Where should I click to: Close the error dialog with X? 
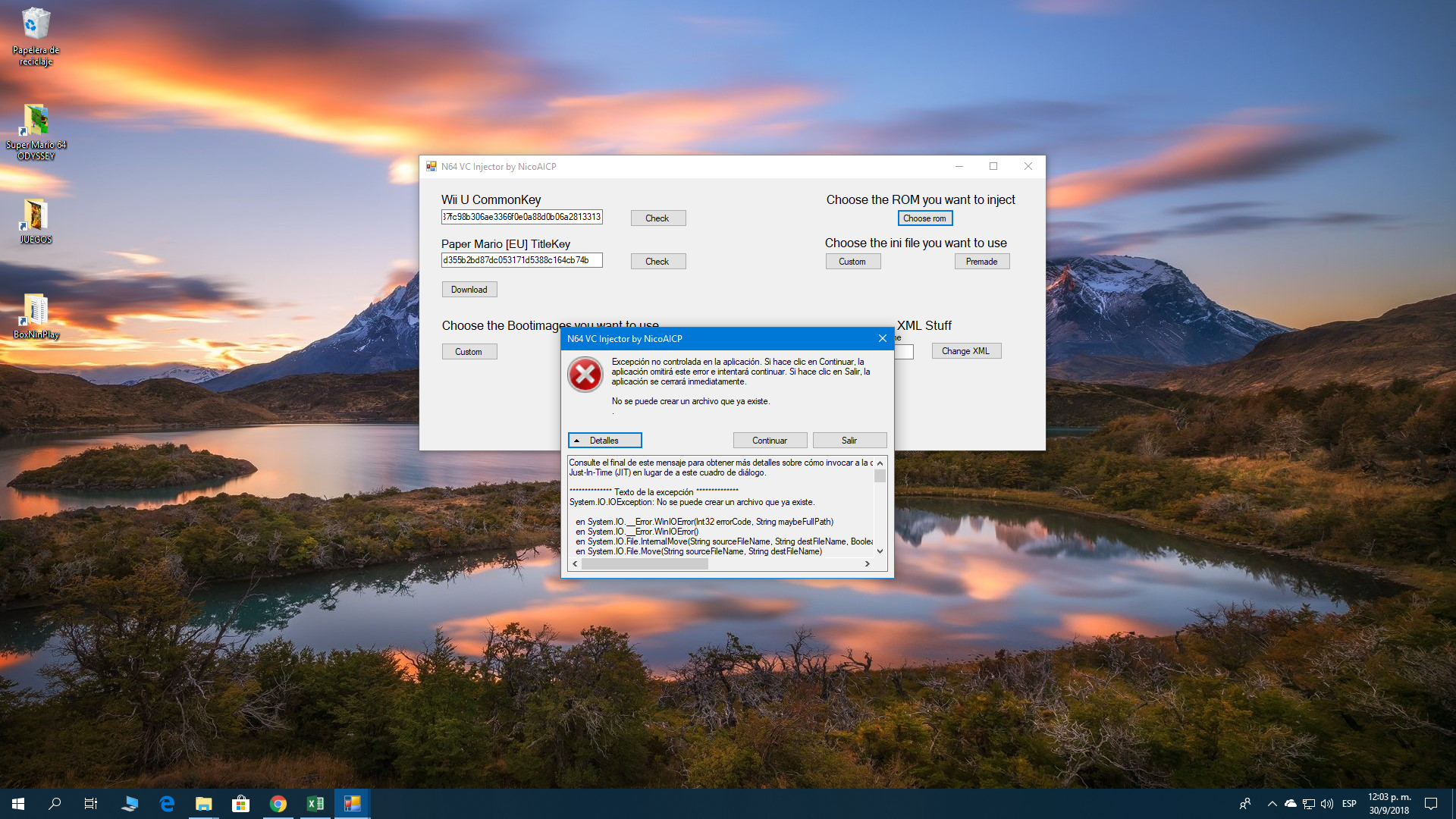click(x=882, y=338)
